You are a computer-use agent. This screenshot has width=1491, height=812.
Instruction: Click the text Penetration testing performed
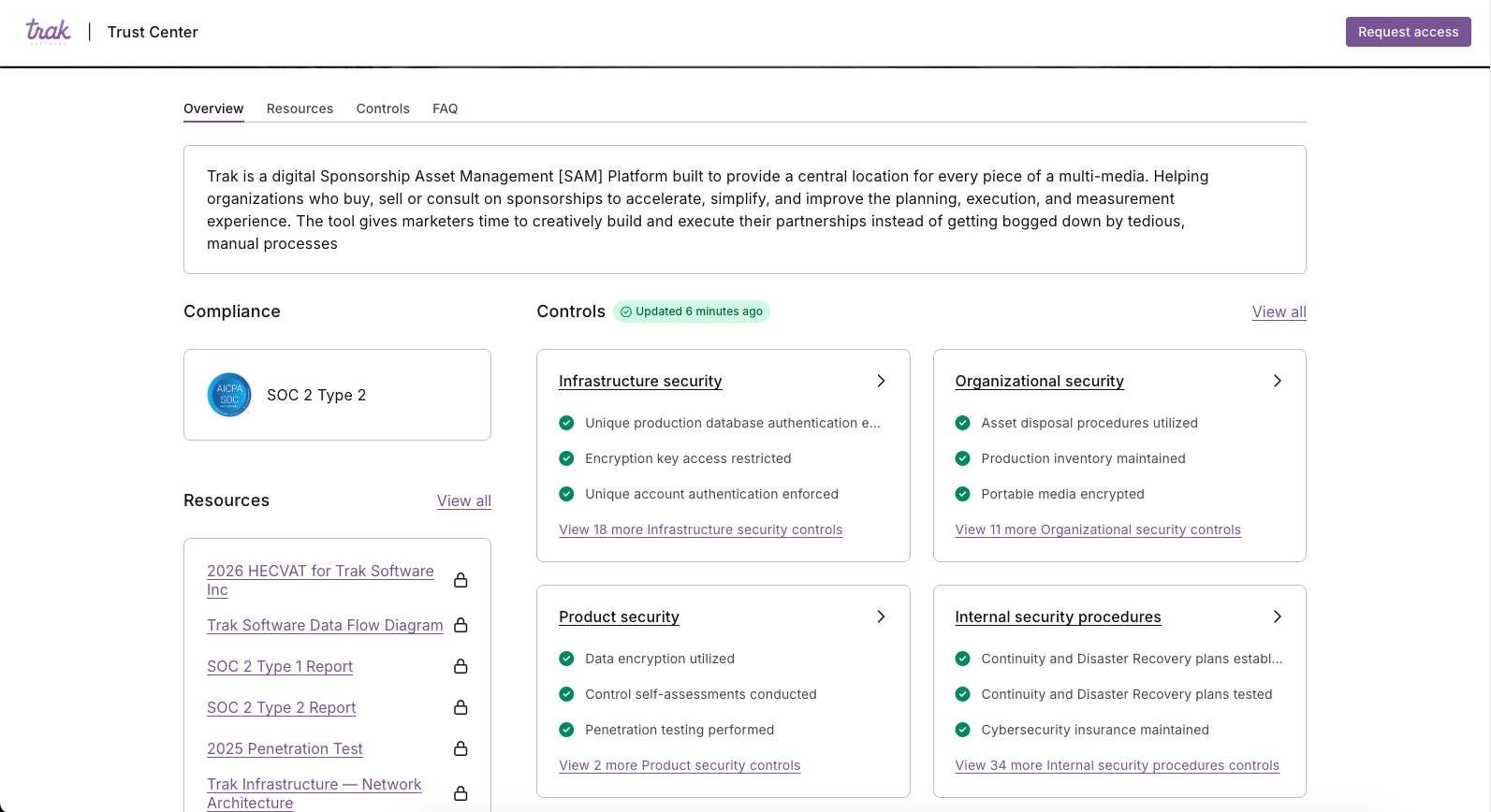pos(680,730)
